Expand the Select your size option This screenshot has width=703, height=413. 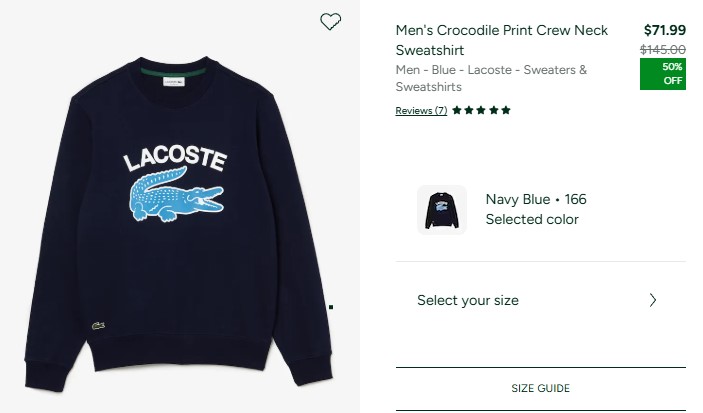pyautogui.click(x=540, y=300)
